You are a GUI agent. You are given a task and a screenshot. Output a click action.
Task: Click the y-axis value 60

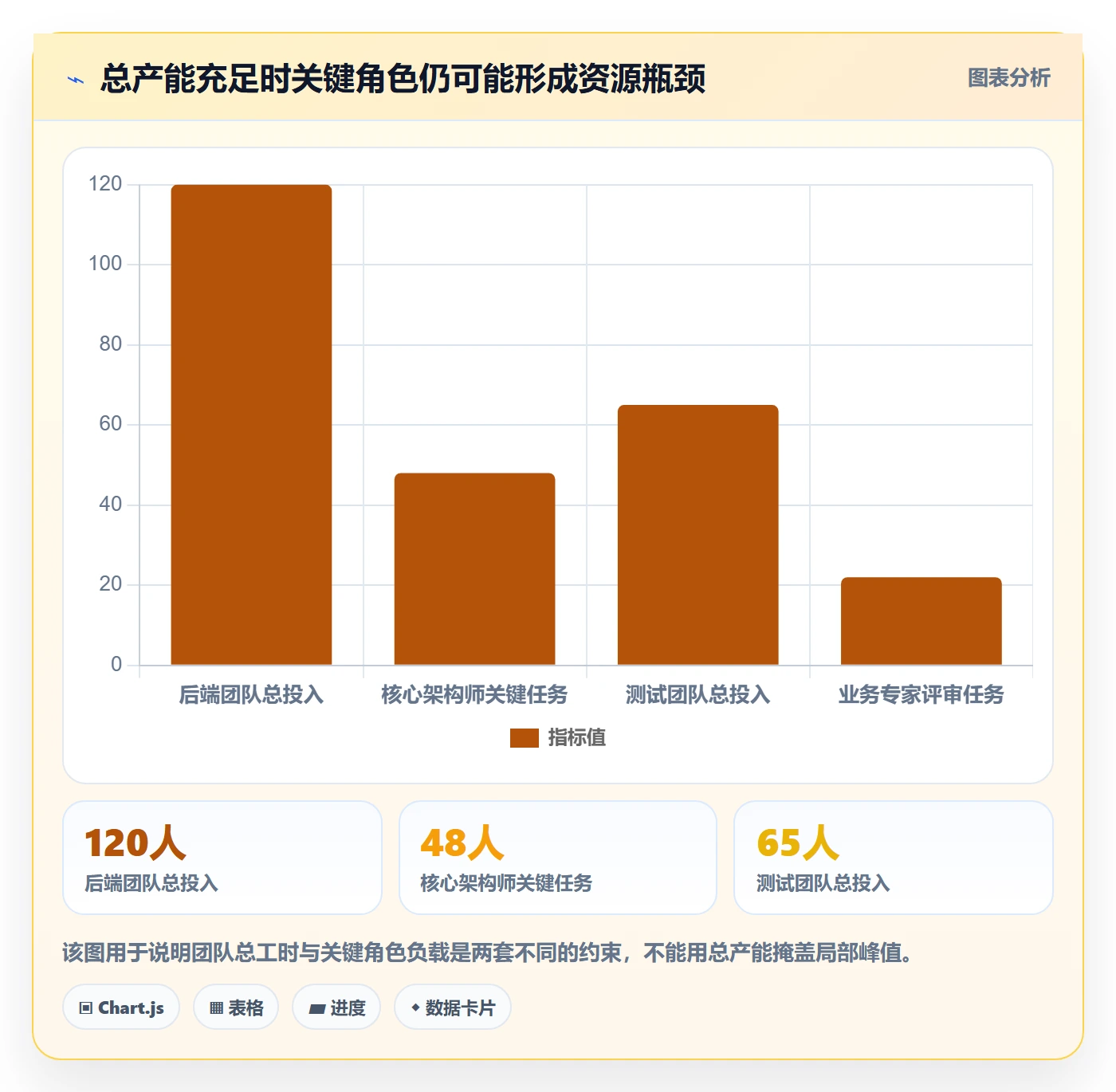click(111, 424)
